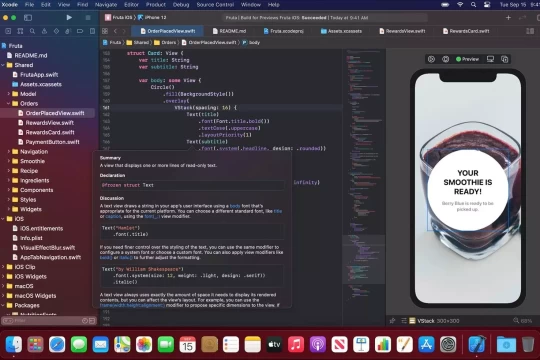Open the Breakpoint navigator

pyautogui.click(x=80, y=31)
